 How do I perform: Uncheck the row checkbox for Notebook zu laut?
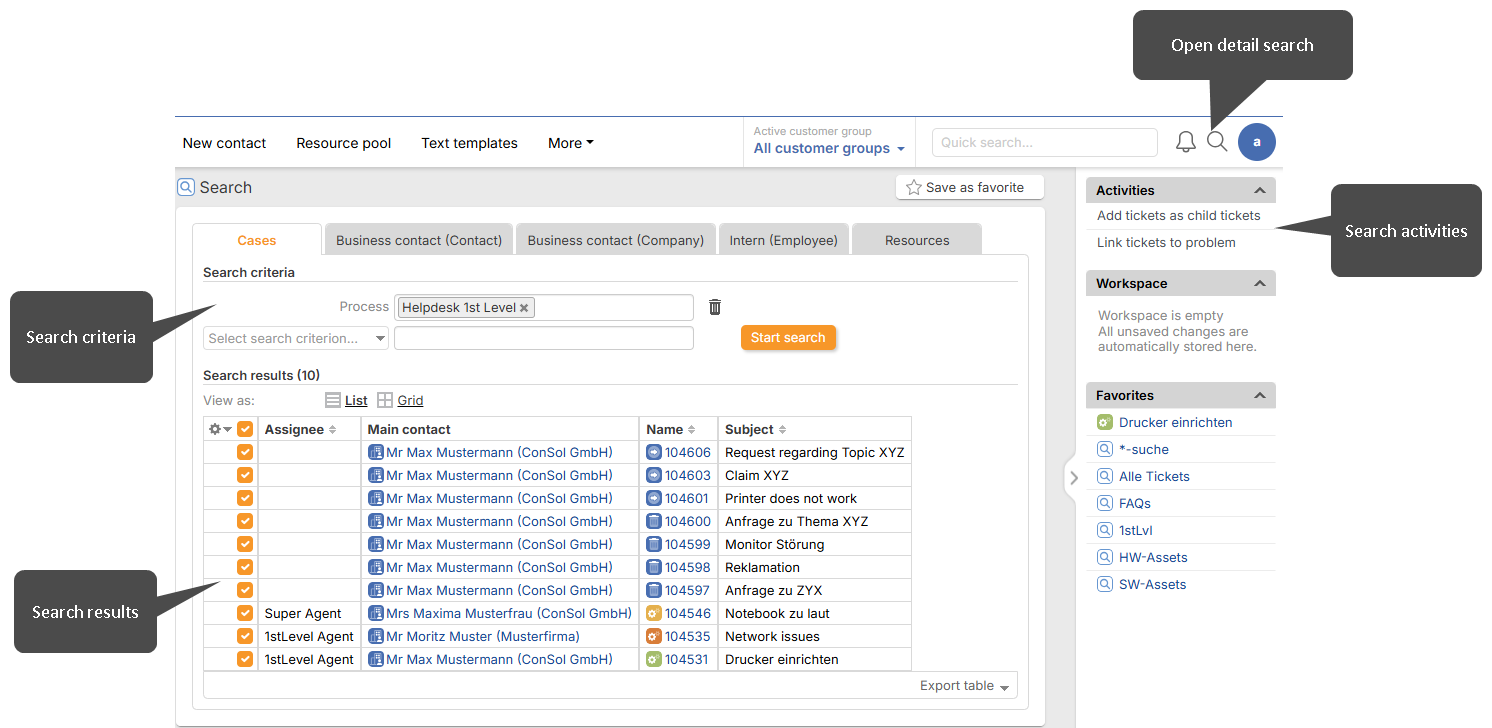coord(245,613)
